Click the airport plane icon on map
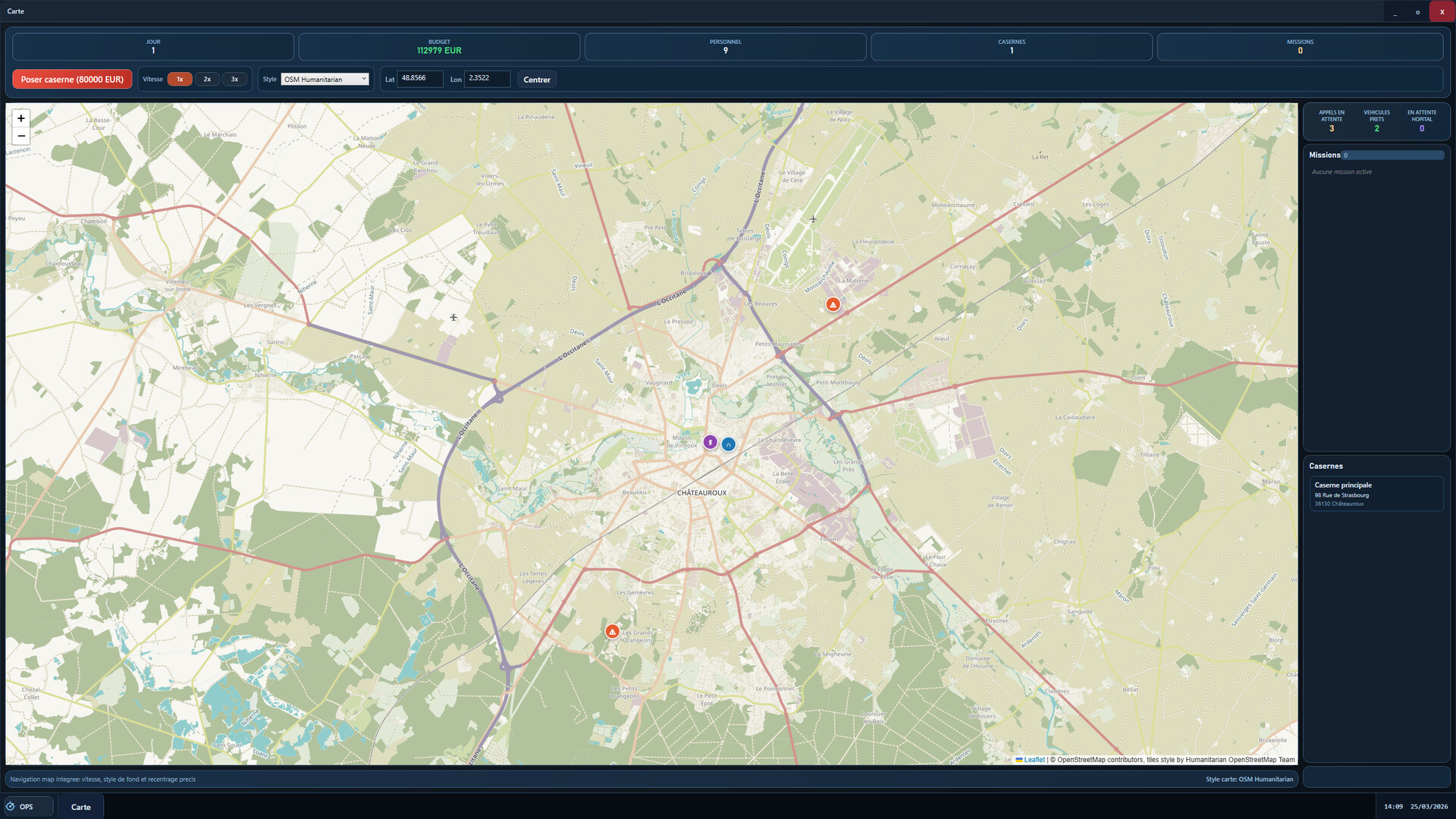Viewport: 1456px width, 819px height. pos(813,219)
